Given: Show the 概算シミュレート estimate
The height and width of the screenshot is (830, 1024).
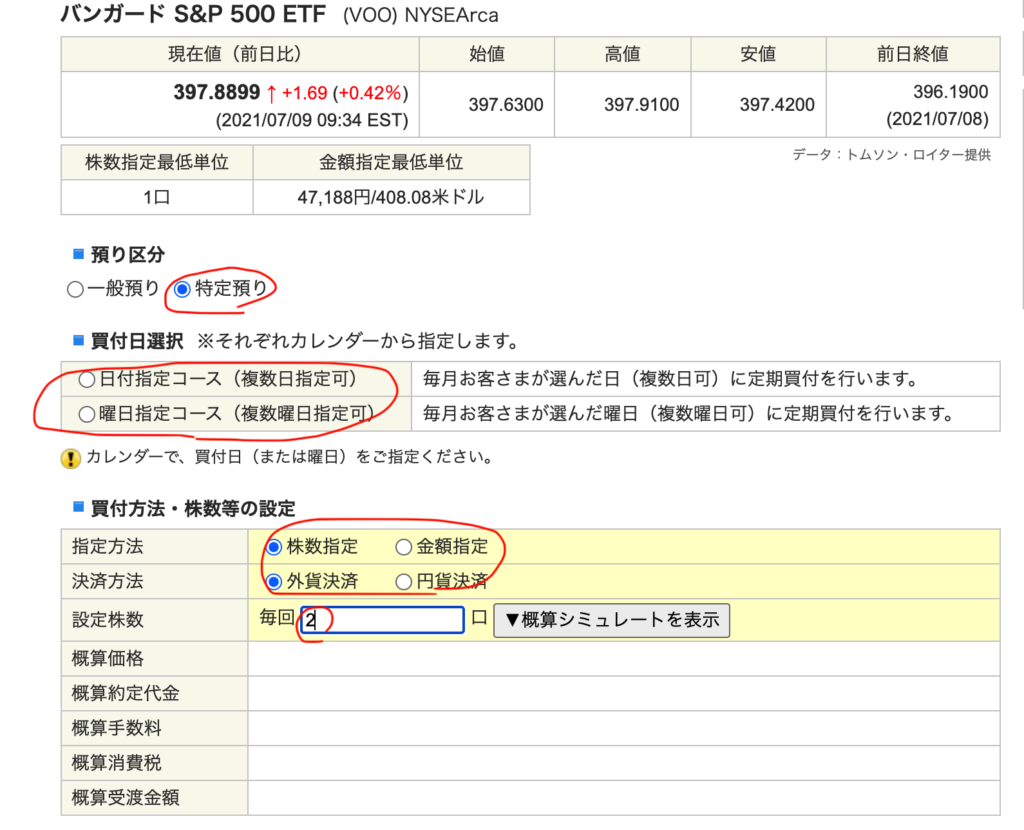Looking at the screenshot, I should (x=611, y=620).
